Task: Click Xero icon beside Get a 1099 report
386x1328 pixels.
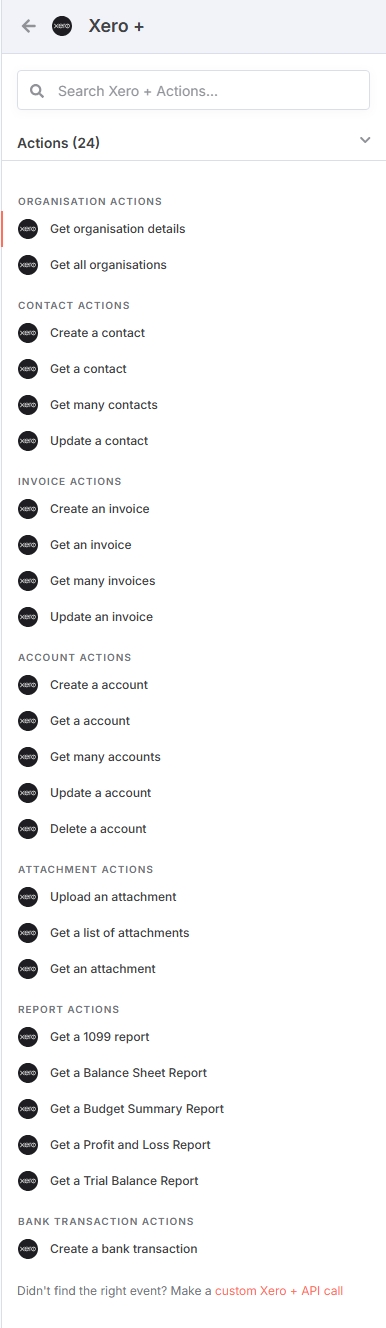Action: coord(28,1037)
